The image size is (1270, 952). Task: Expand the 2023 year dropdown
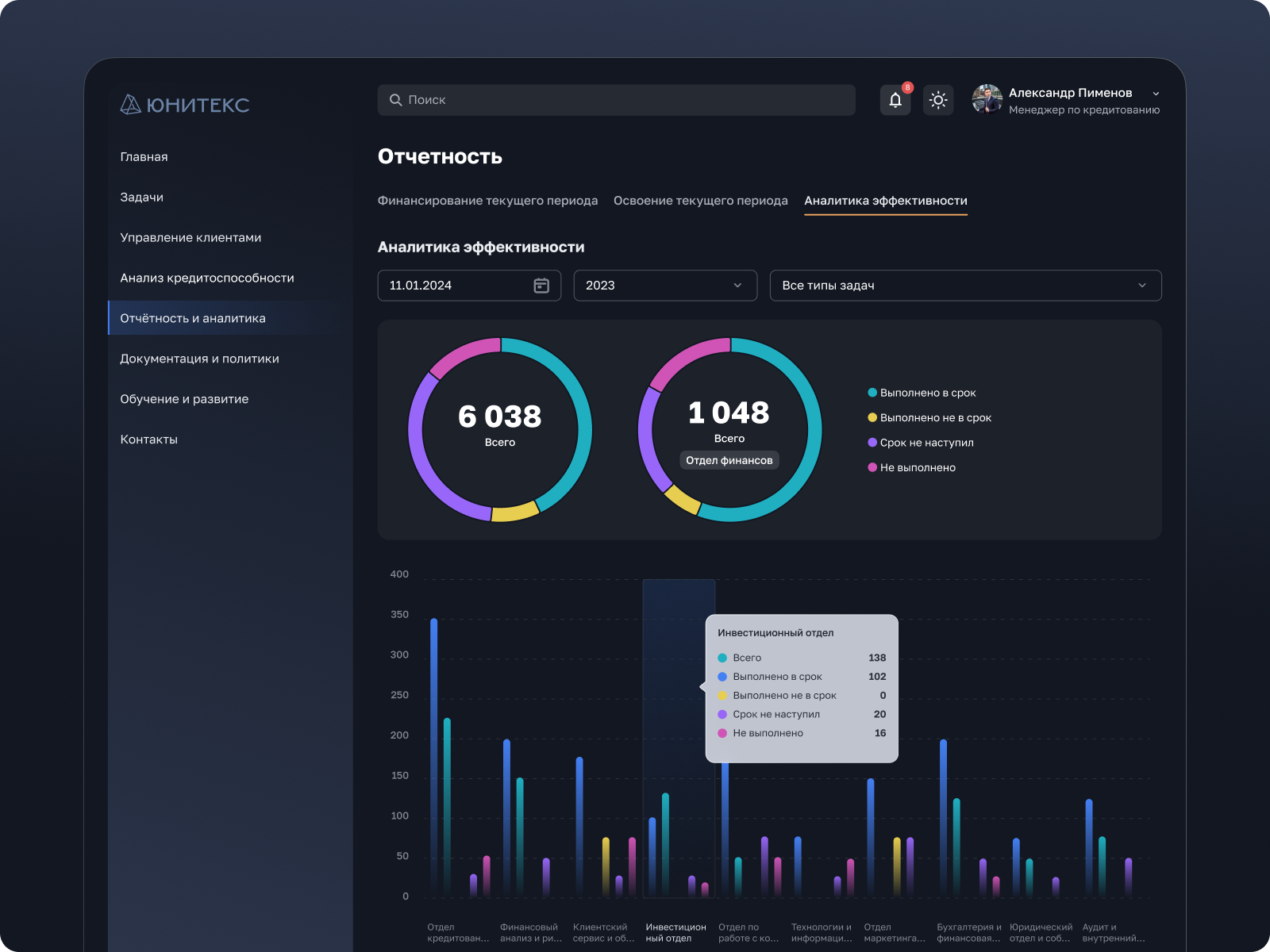coord(665,286)
